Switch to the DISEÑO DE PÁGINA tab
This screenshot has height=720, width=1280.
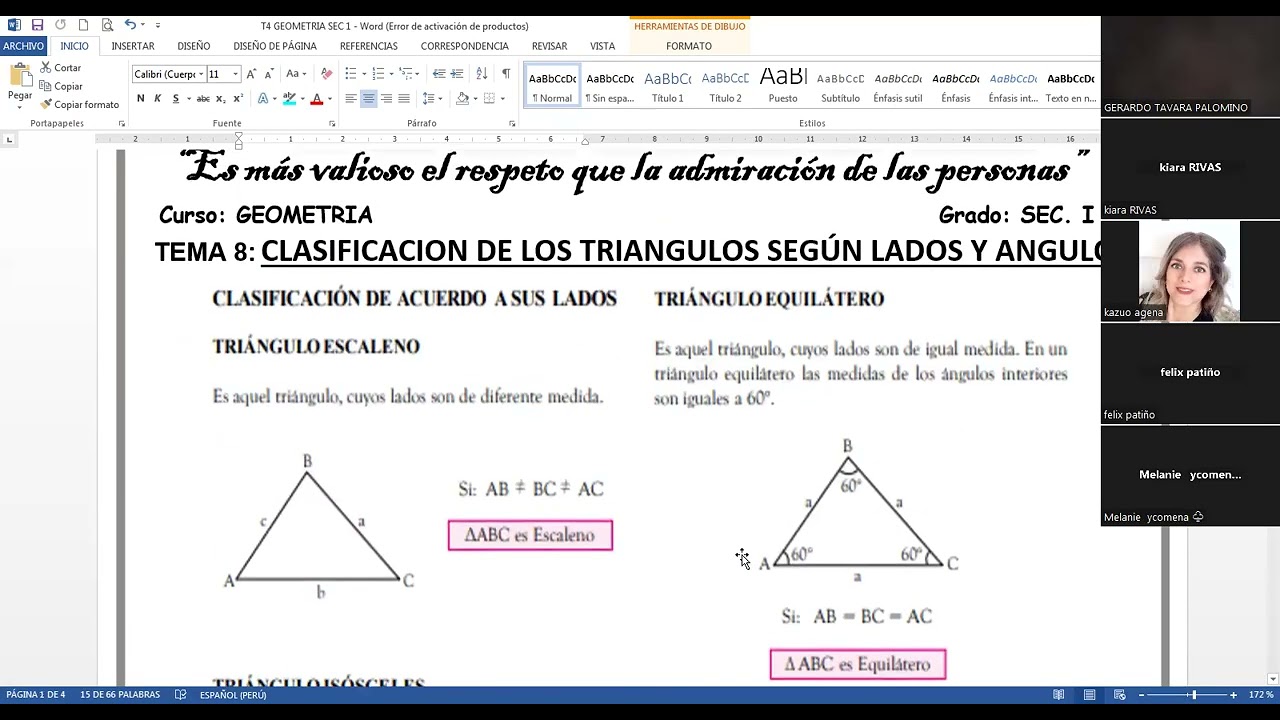[275, 46]
